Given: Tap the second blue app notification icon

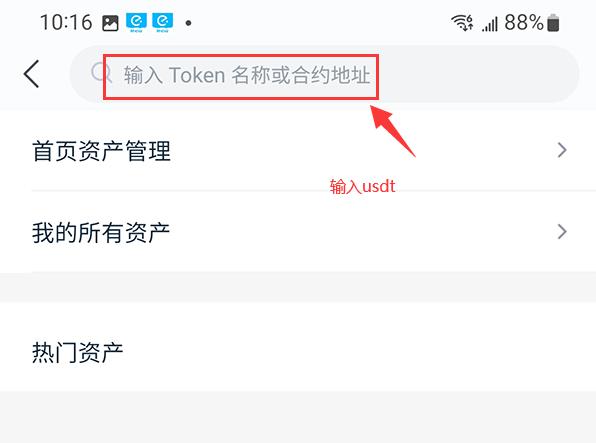Looking at the screenshot, I should coord(163,22).
